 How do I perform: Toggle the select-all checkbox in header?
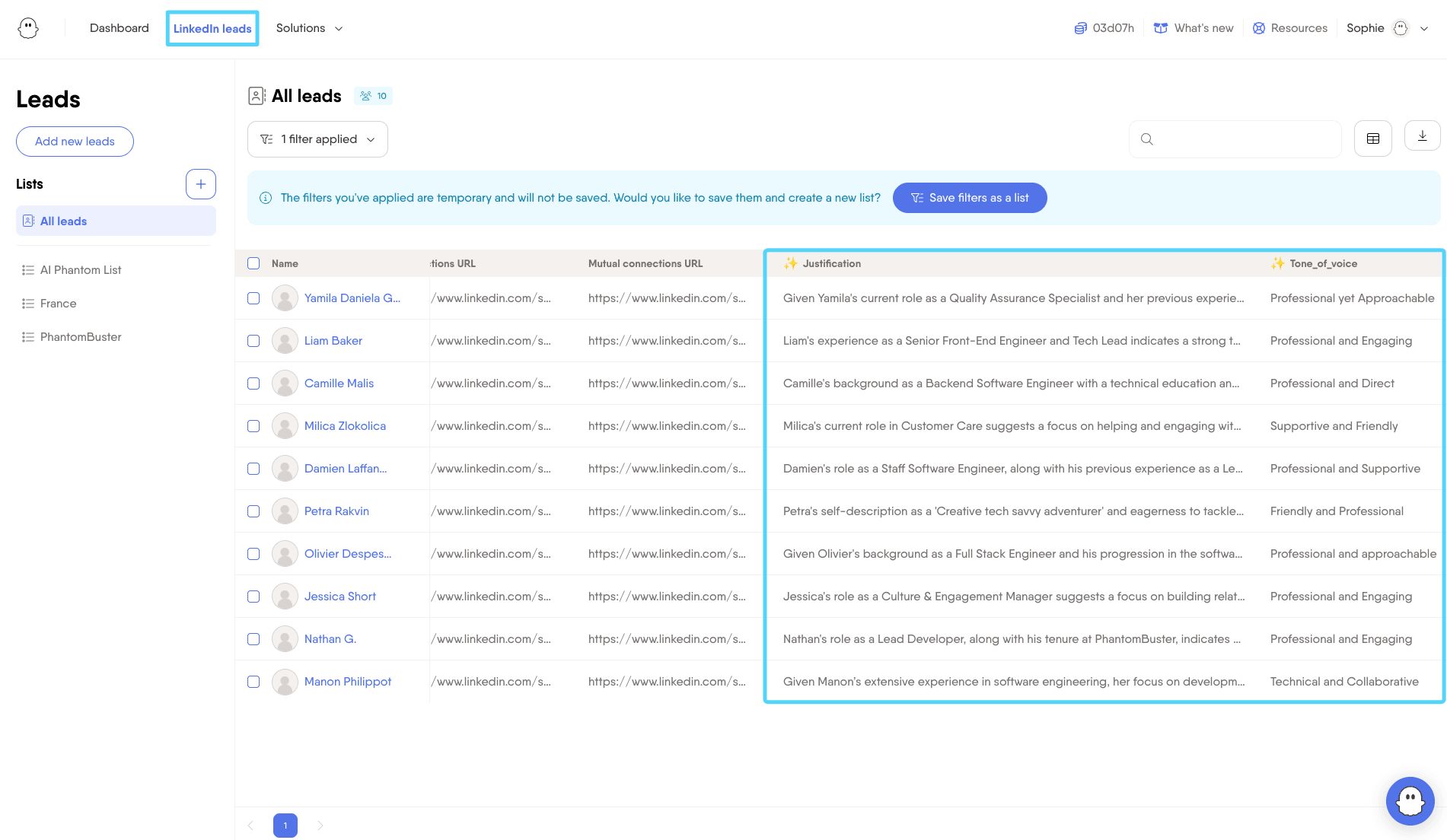tap(253, 263)
